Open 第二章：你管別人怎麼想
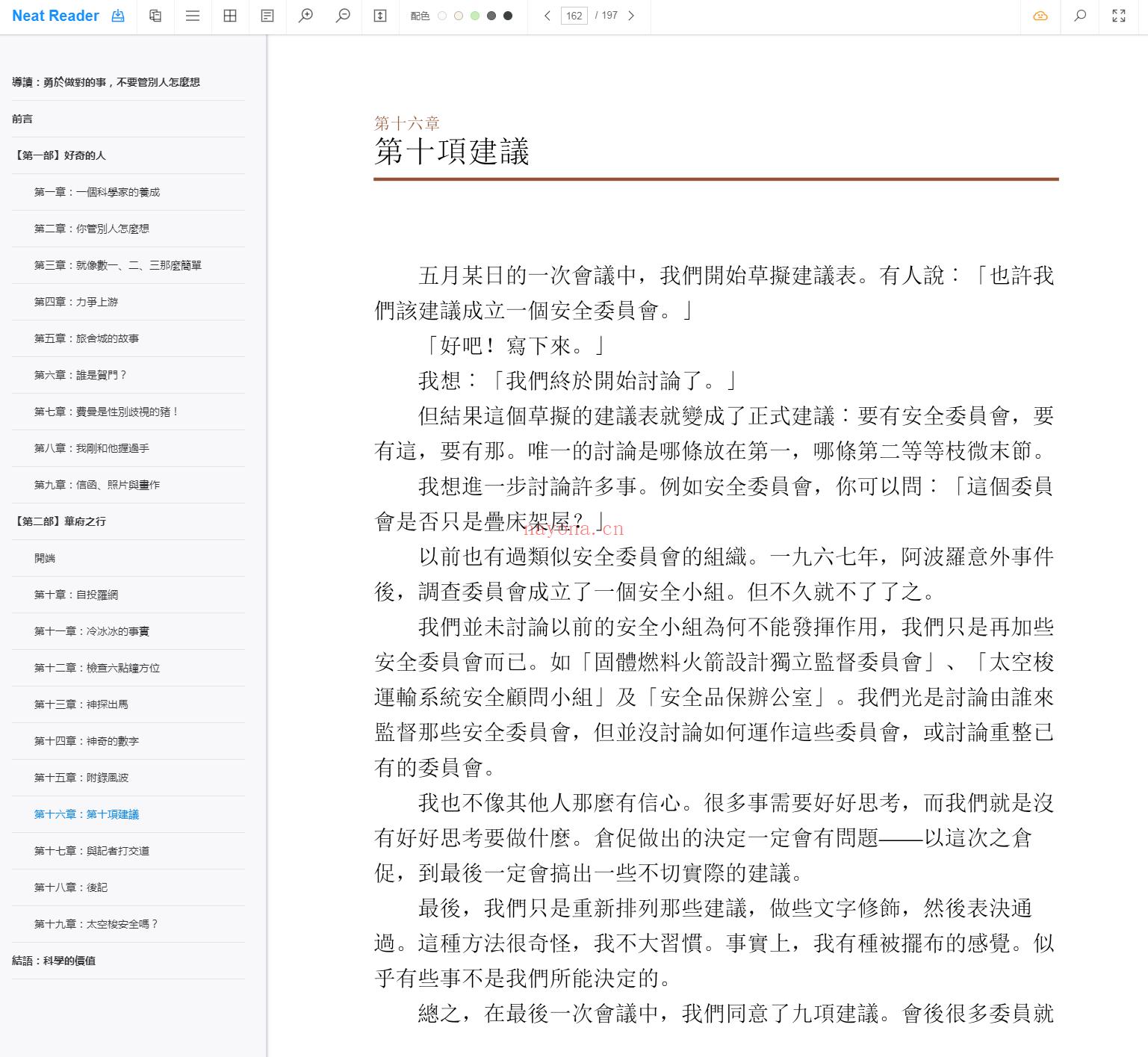 (92, 229)
